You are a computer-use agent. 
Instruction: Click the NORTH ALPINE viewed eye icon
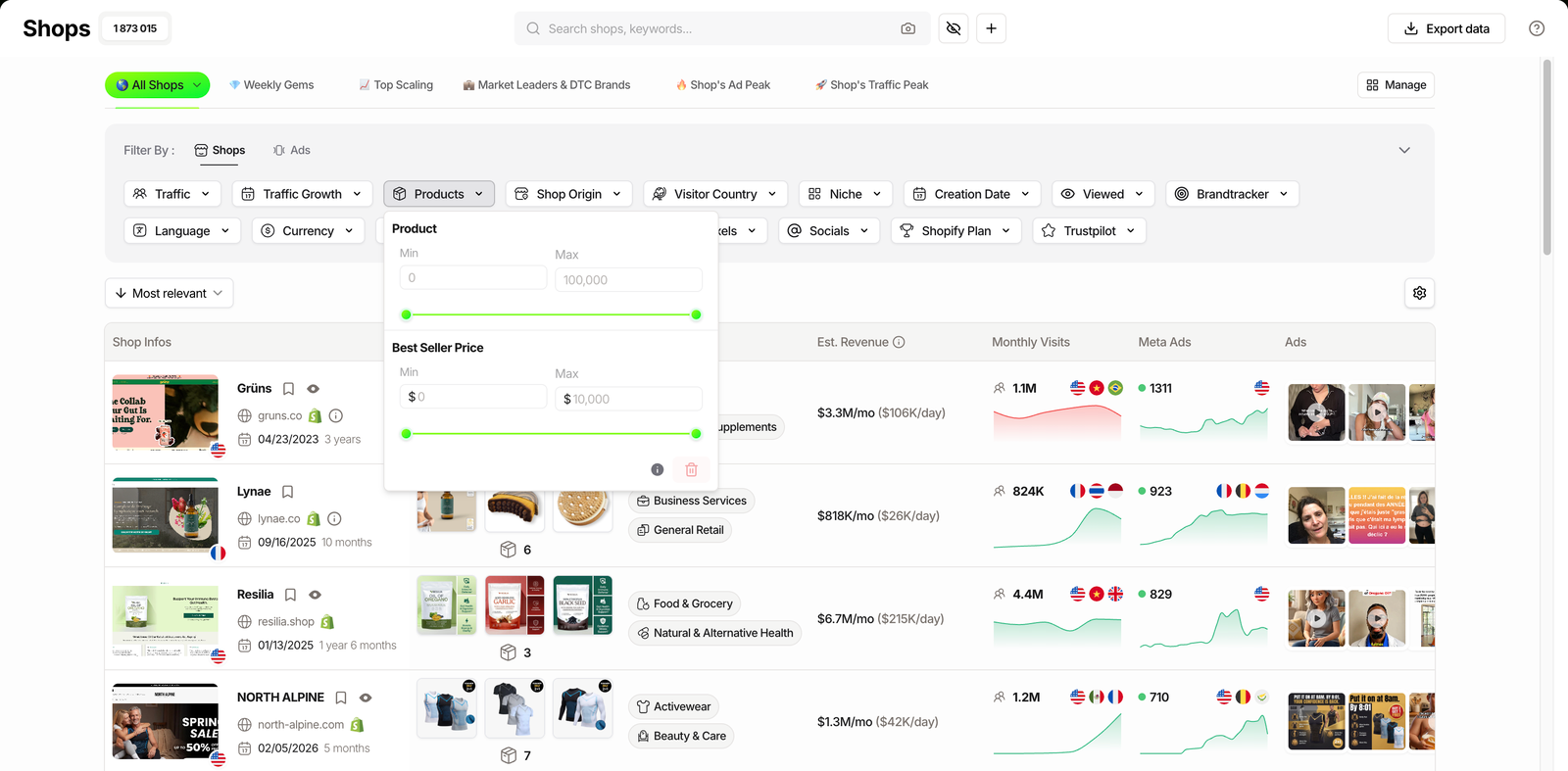click(366, 698)
